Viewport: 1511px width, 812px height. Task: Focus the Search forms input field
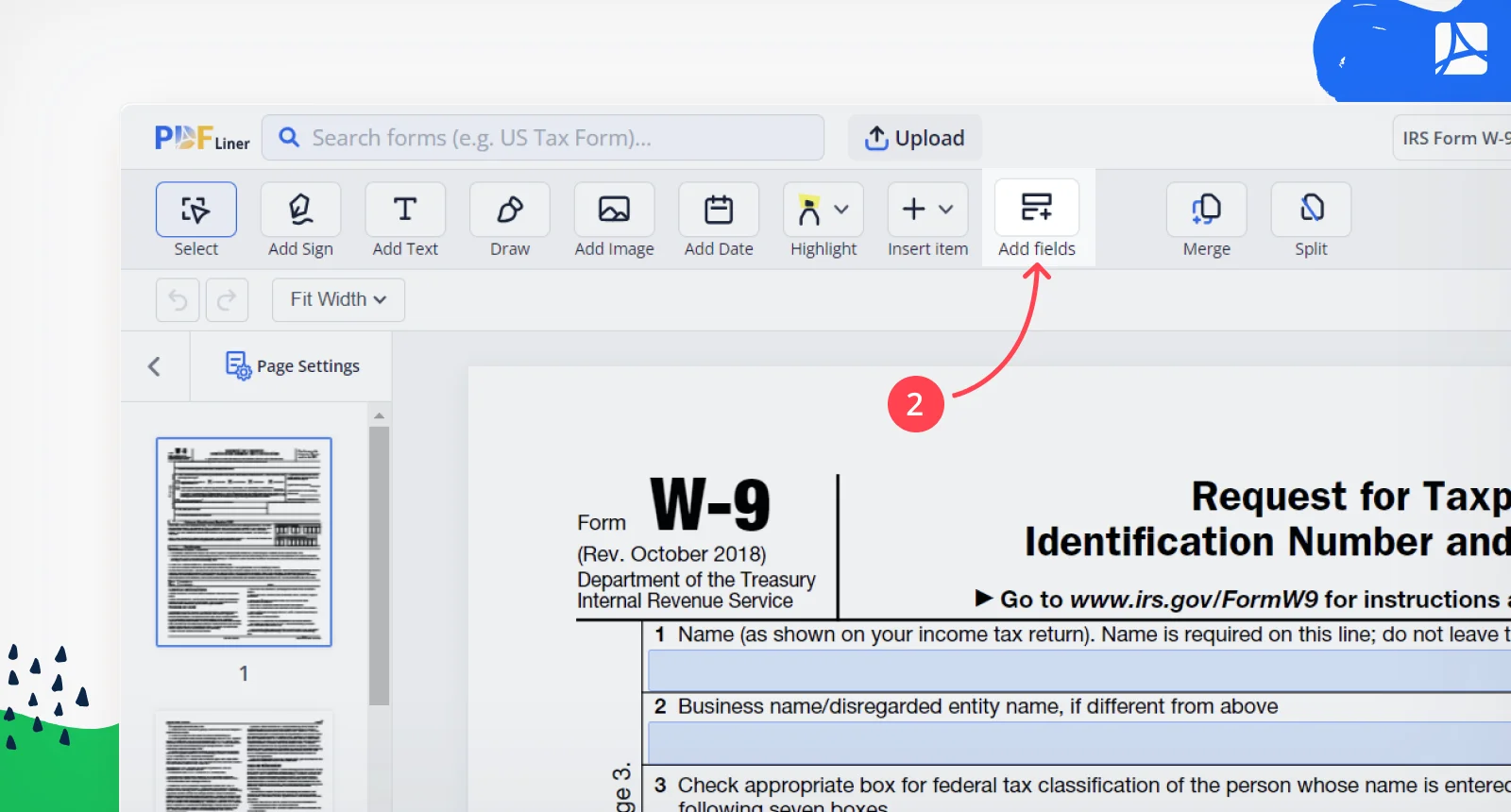tap(543, 138)
